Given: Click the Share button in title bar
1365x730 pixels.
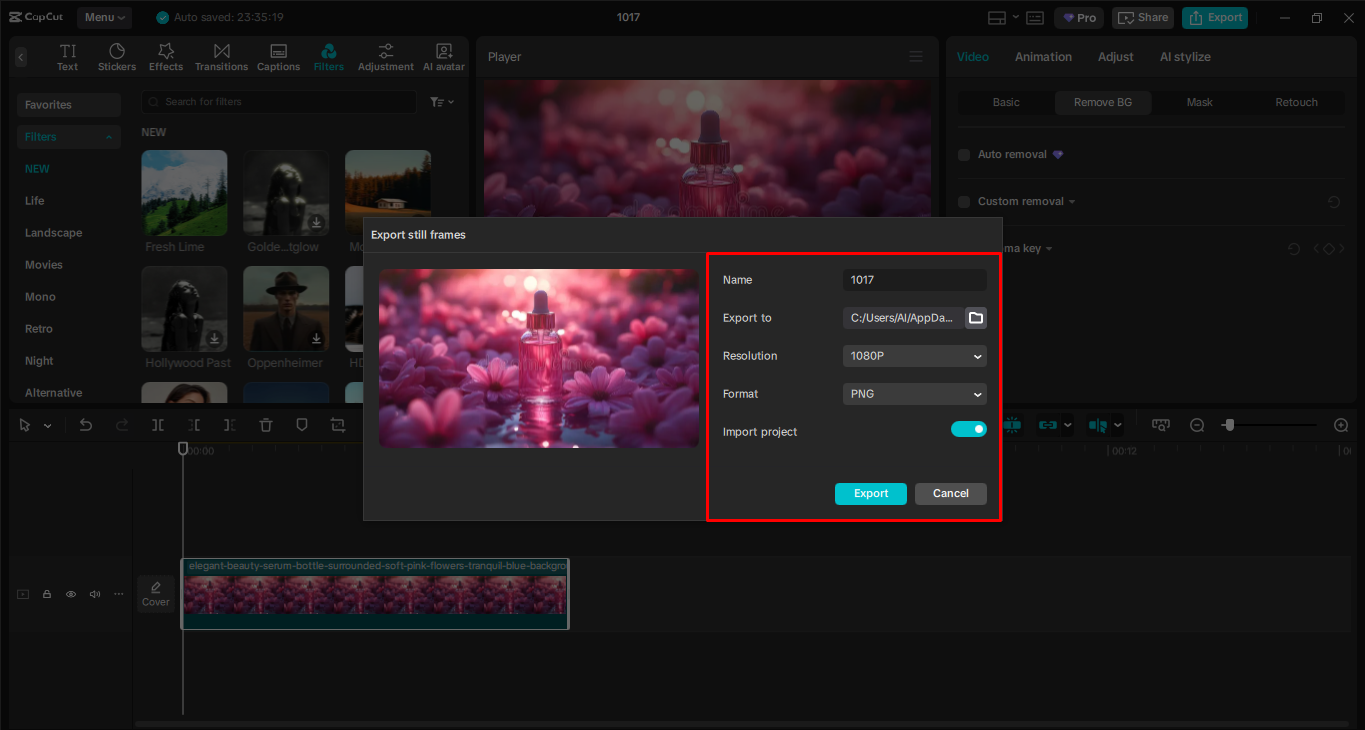Looking at the screenshot, I should coord(1144,18).
